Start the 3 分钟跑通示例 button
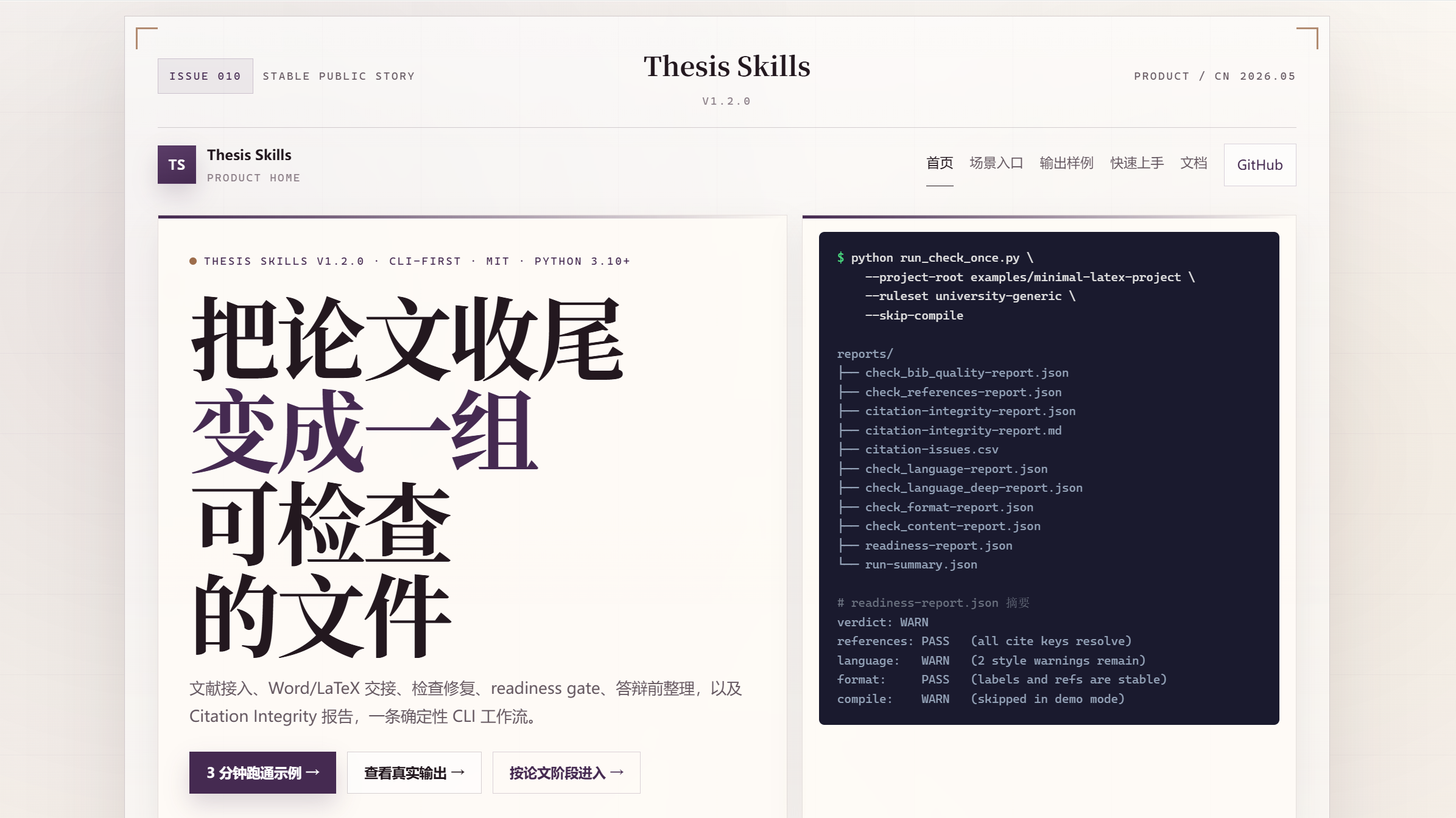 point(262,772)
